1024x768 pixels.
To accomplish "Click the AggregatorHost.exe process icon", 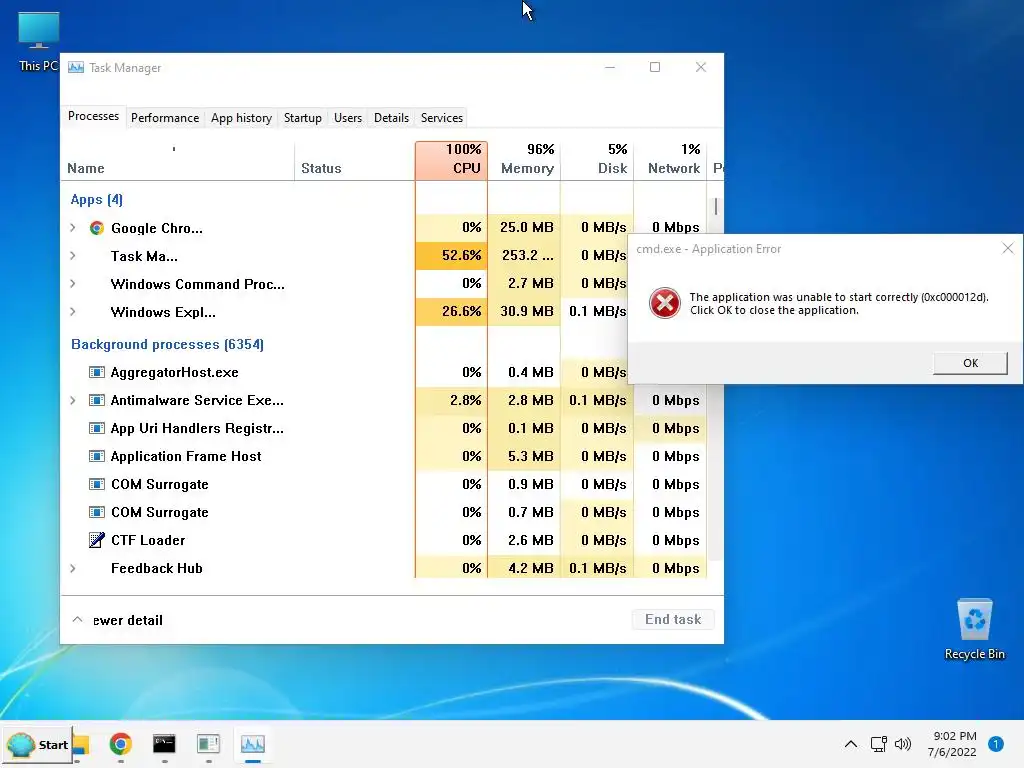I will tap(97, 372).
